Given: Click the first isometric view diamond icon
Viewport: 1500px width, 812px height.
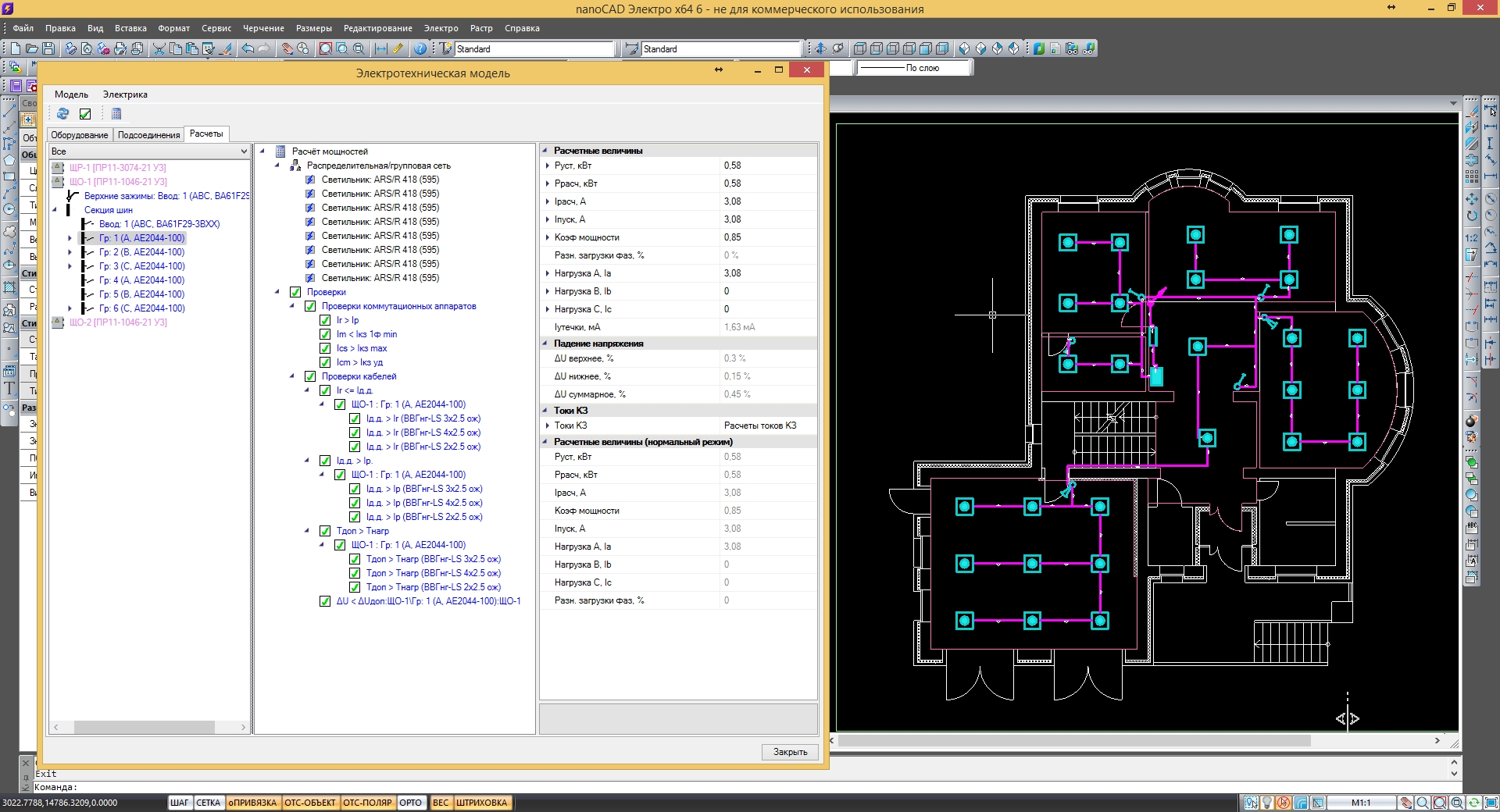Looking at the screenshot, I should click(964, 48).
